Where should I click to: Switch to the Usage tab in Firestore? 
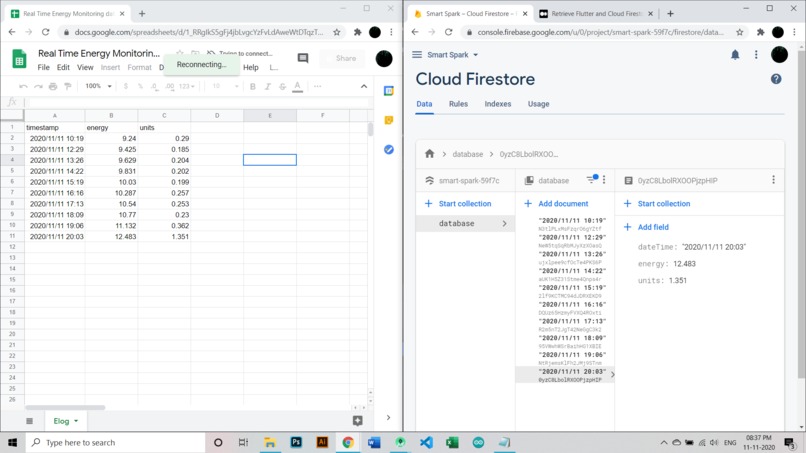[x=538, y=104]
